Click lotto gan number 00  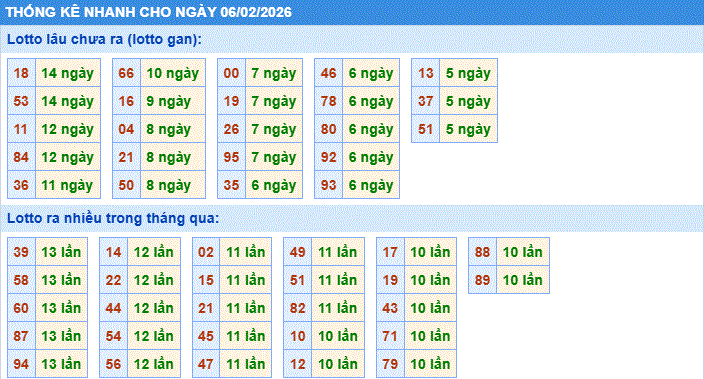[231, 73]
